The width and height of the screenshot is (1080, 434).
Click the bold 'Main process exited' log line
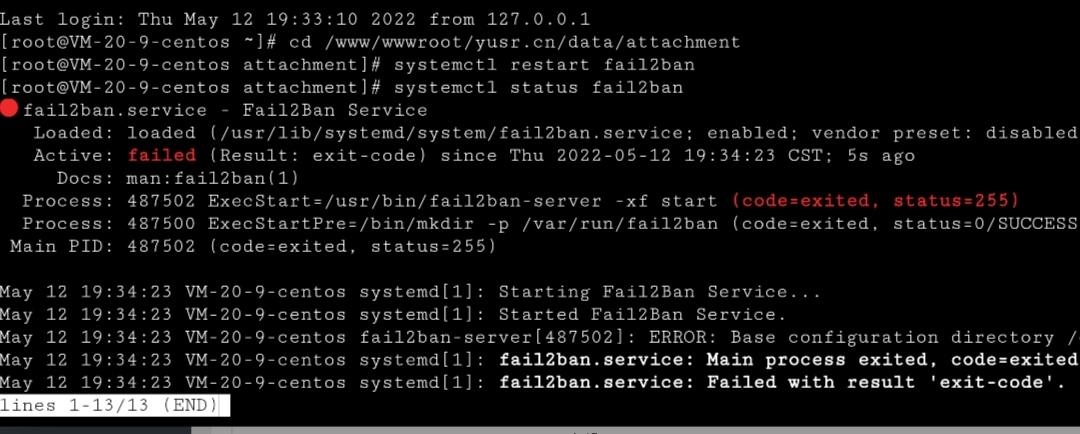[540, 360]
